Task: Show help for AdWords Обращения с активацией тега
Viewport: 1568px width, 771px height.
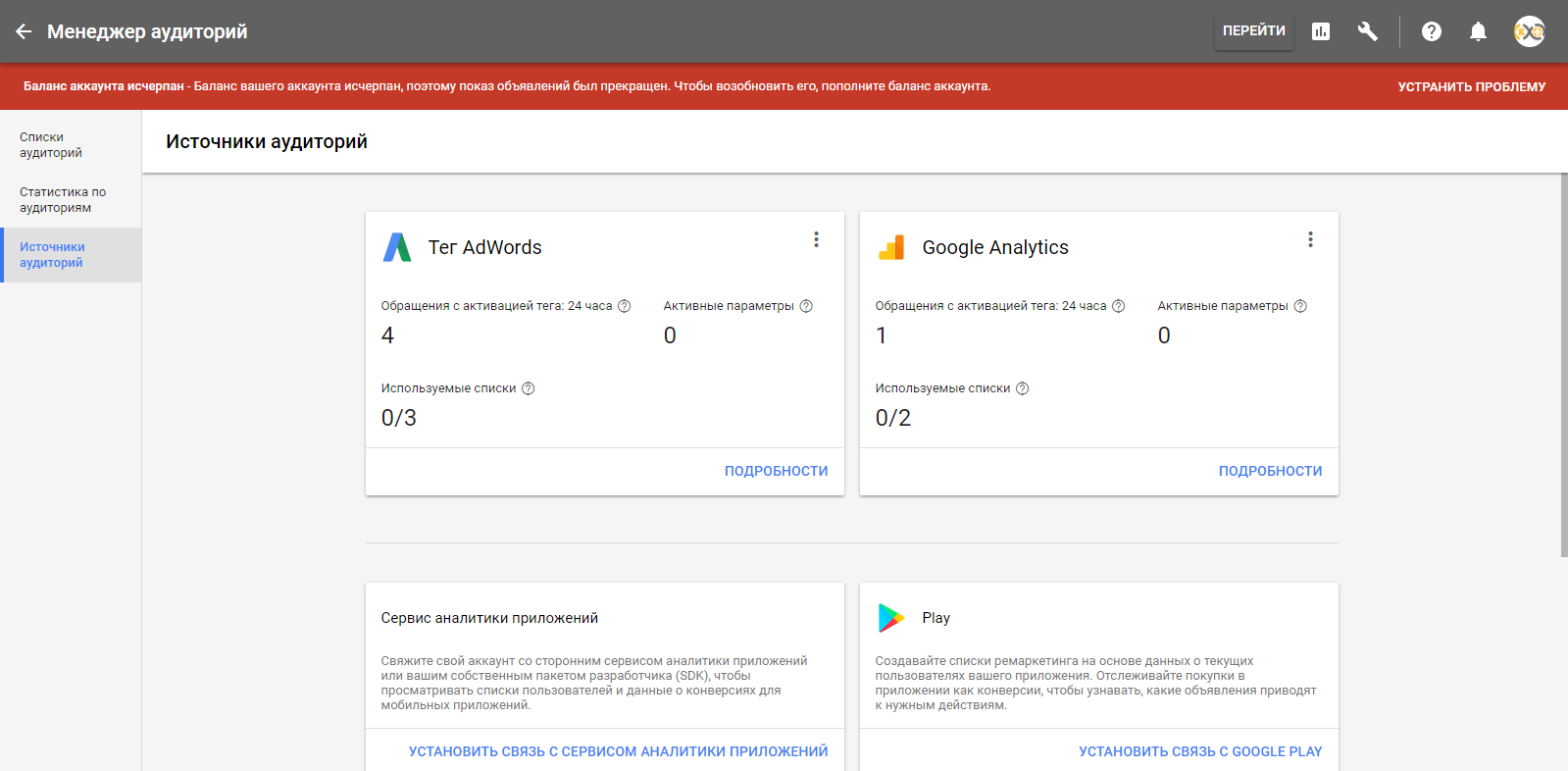Action: tap(625, 306)
